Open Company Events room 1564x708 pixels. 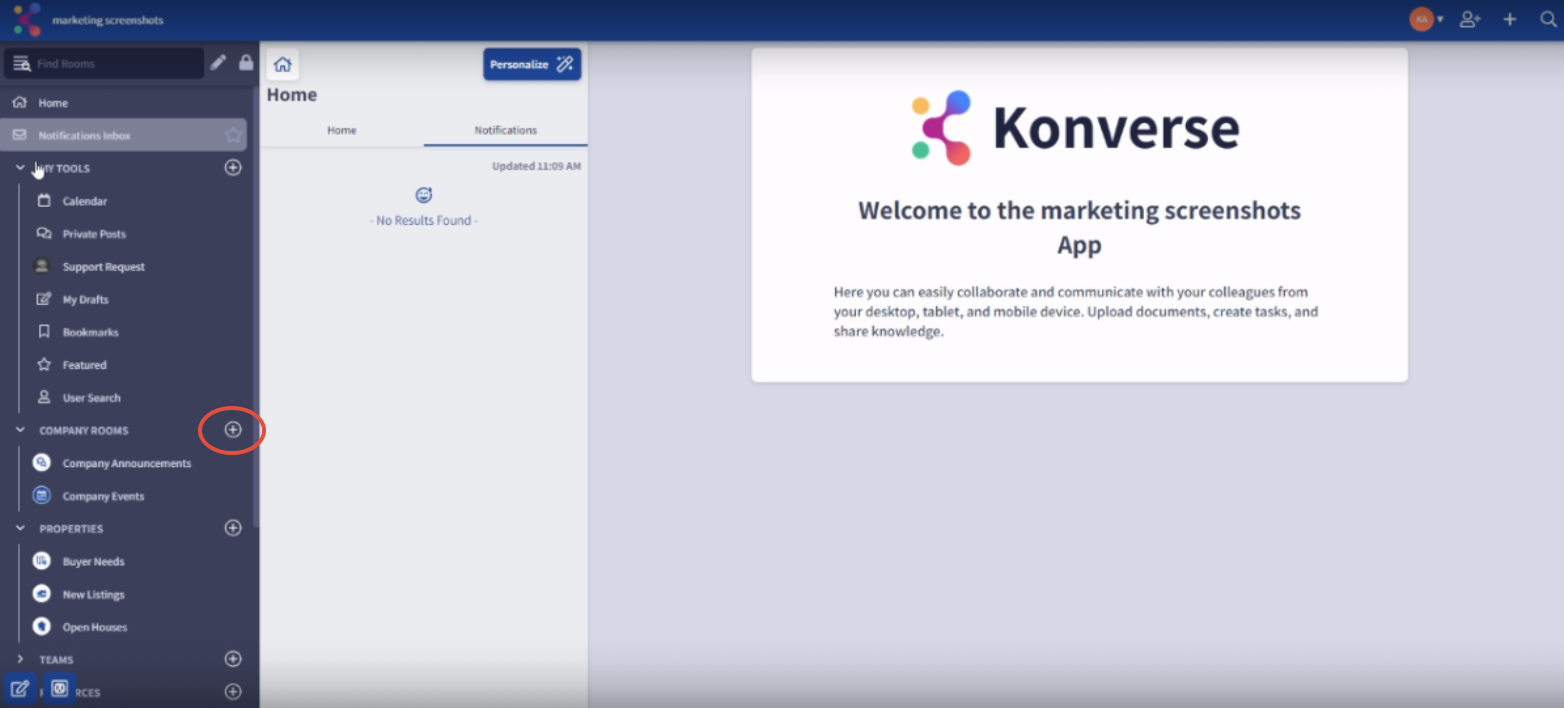coord(103,496)
